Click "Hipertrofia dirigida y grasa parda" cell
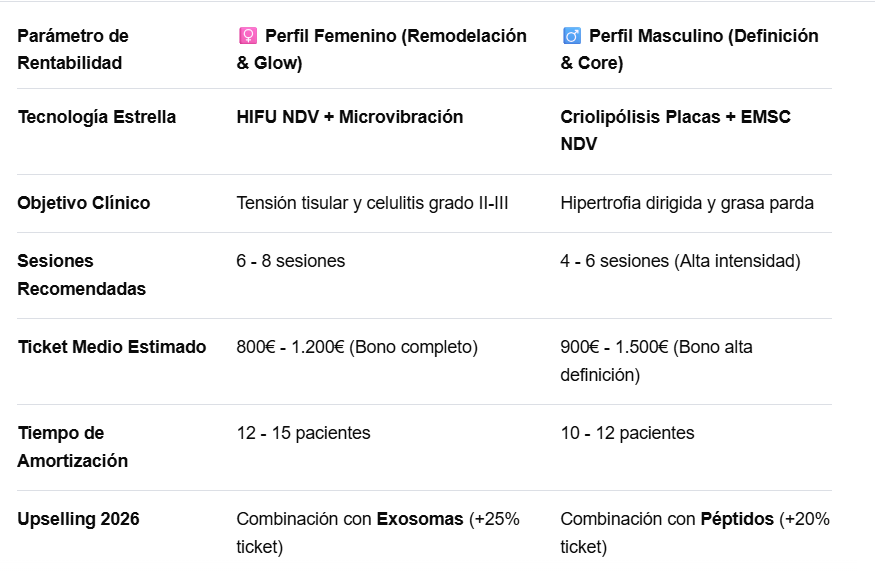Screen dimensions: 875x572 point(687,203)
